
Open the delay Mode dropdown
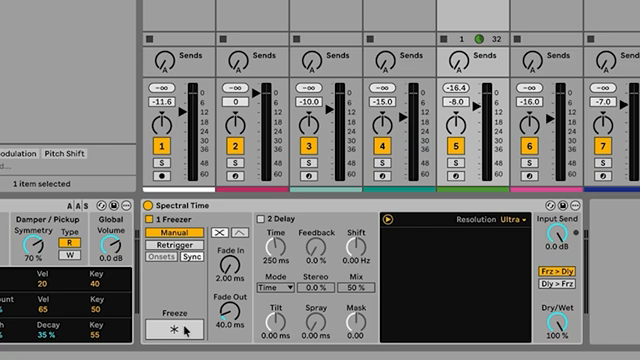276,288
